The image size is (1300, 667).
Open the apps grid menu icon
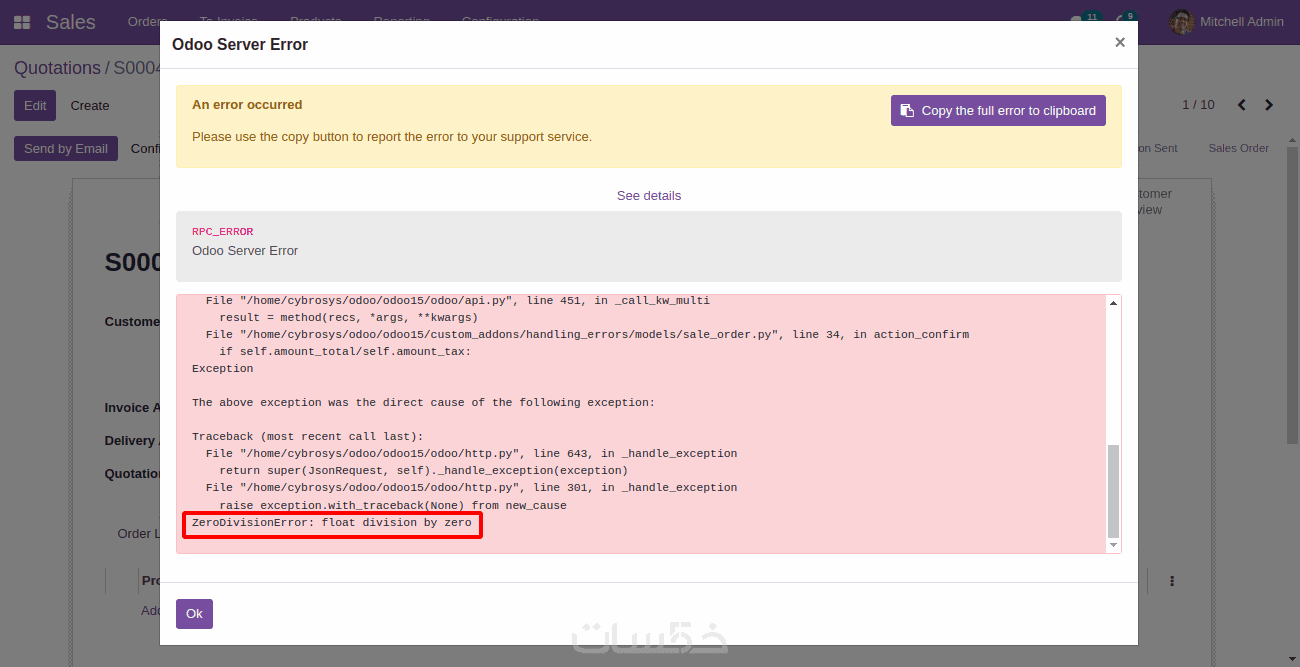click(22, 22)
